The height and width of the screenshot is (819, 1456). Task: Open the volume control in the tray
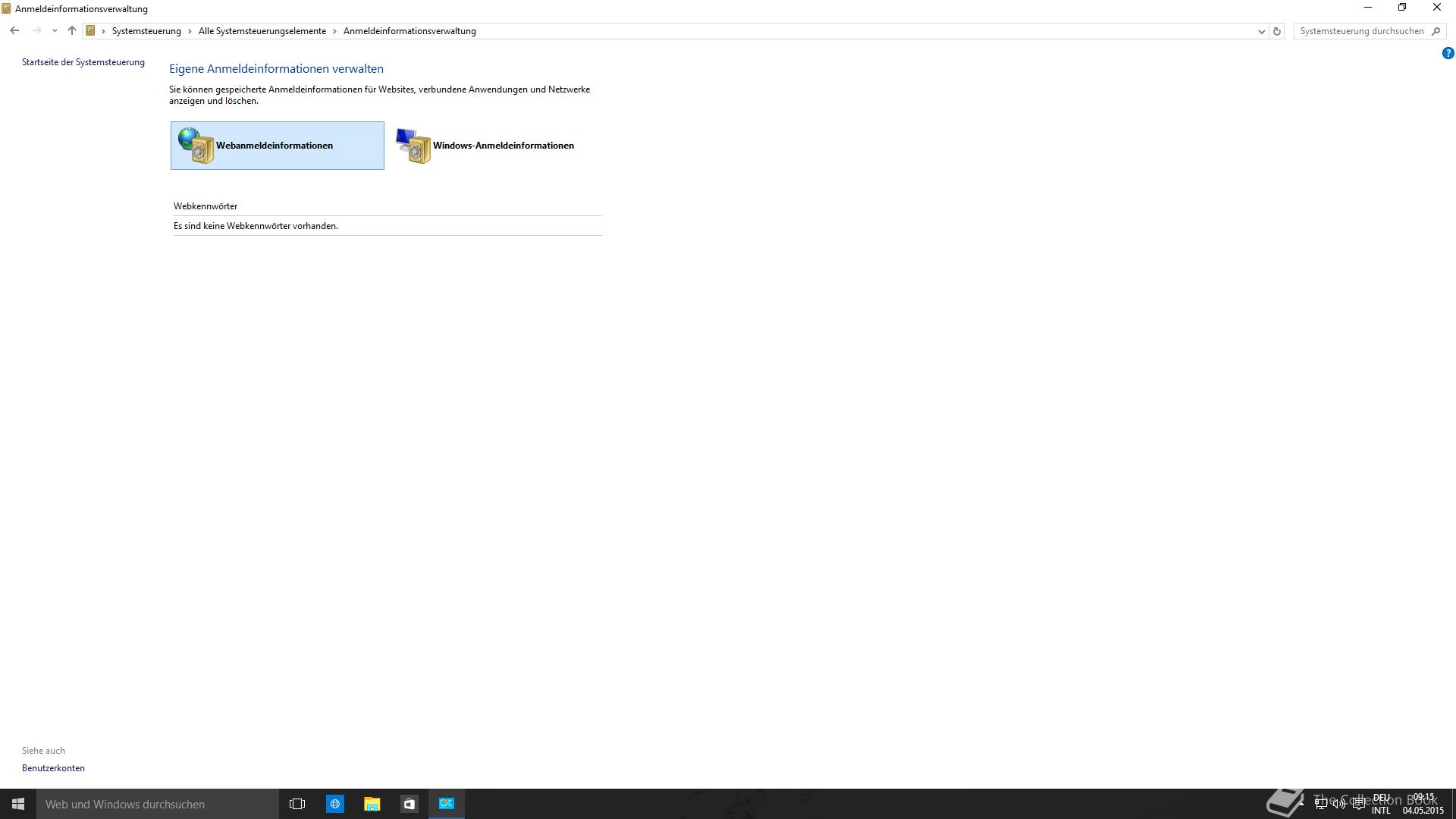pyautogui.click(x=1339, y=804)
